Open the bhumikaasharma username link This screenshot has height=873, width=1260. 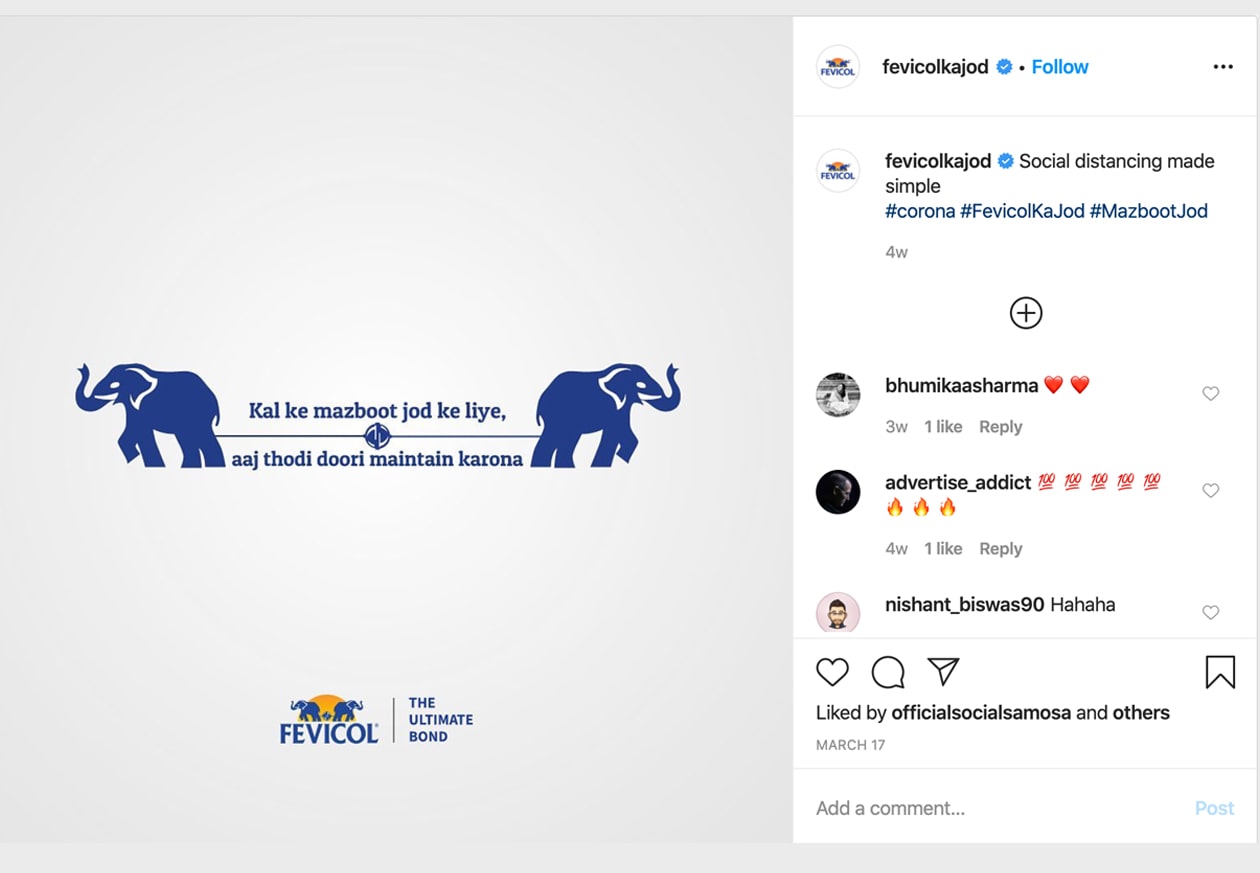(961, 385)
